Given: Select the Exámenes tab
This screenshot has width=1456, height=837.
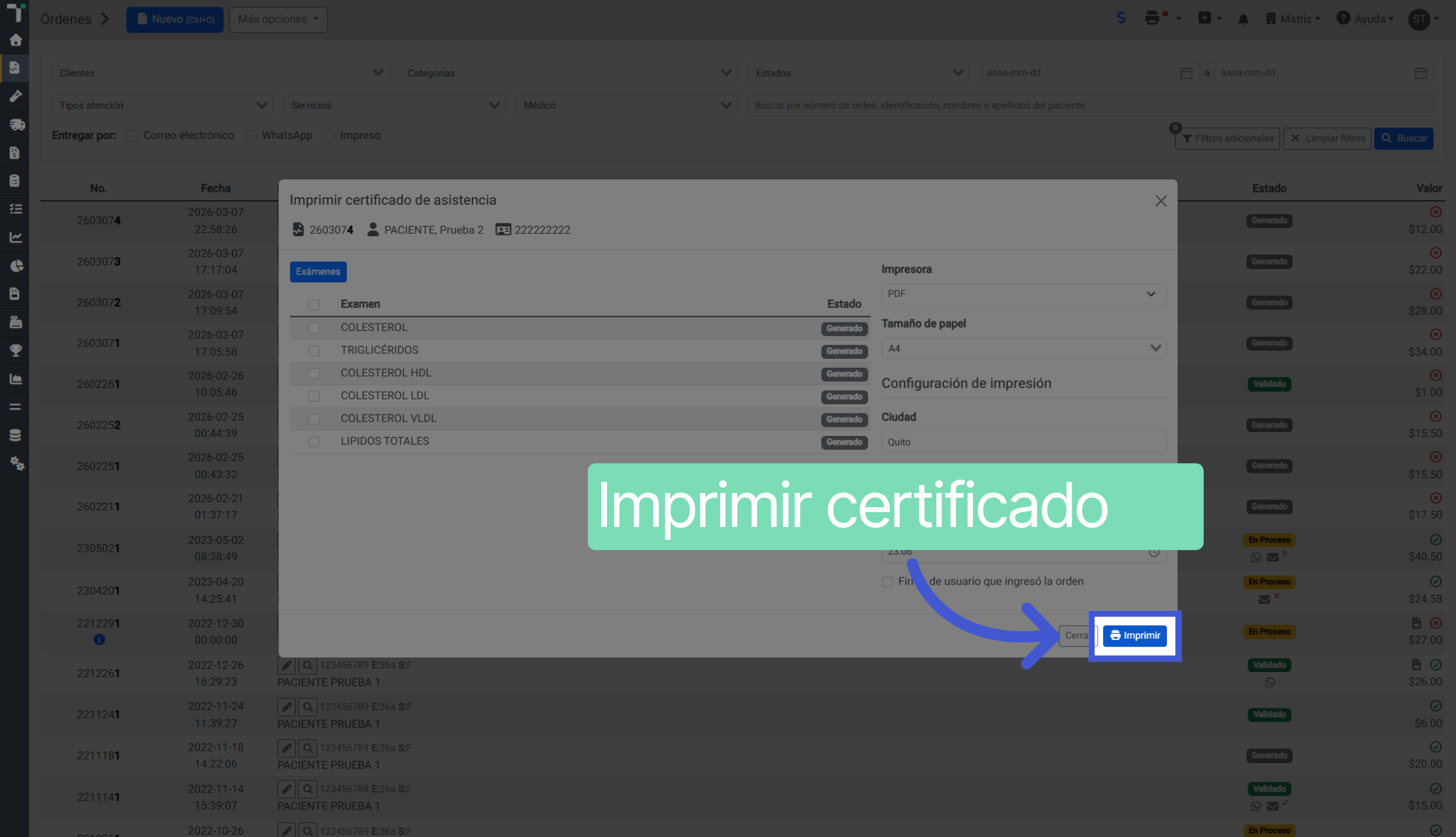Looking at the screenshot, I should pos(318,272).
